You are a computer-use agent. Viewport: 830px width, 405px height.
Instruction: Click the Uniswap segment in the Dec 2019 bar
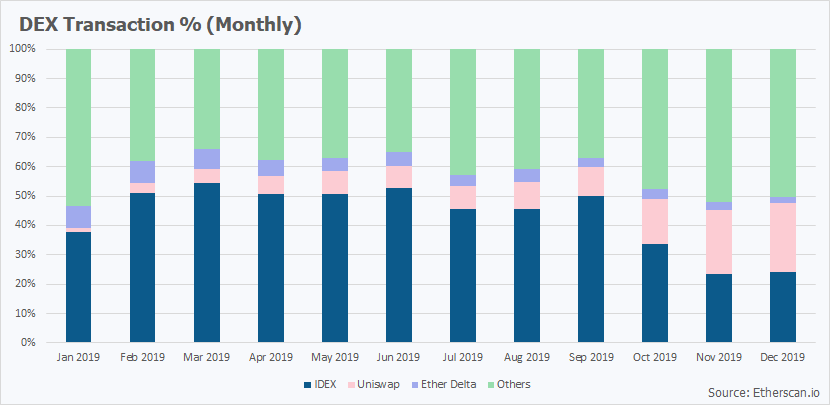point(782,237)
